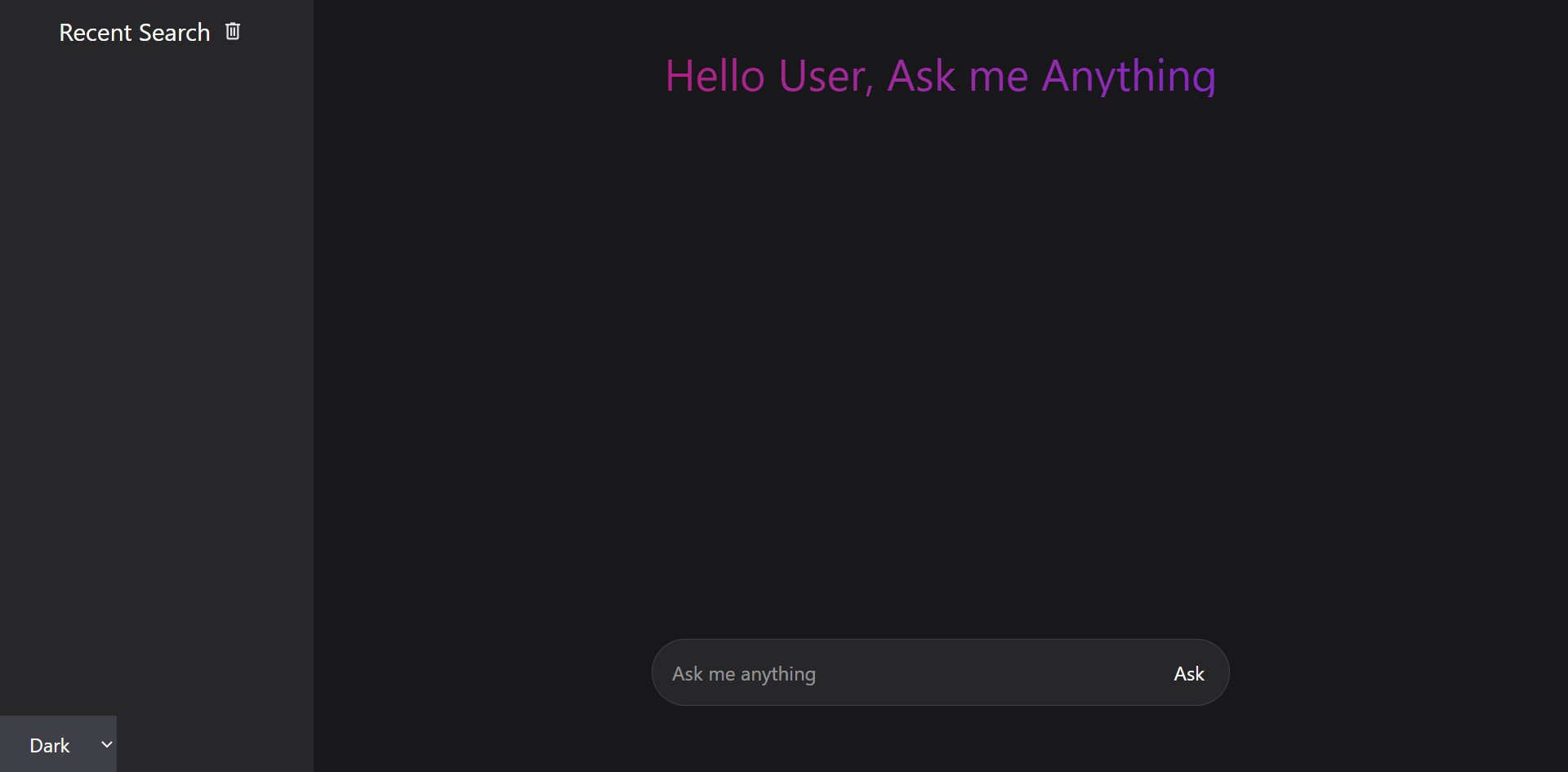
Task: Submit the question using Ask
Action: [x=1188, y=673]
